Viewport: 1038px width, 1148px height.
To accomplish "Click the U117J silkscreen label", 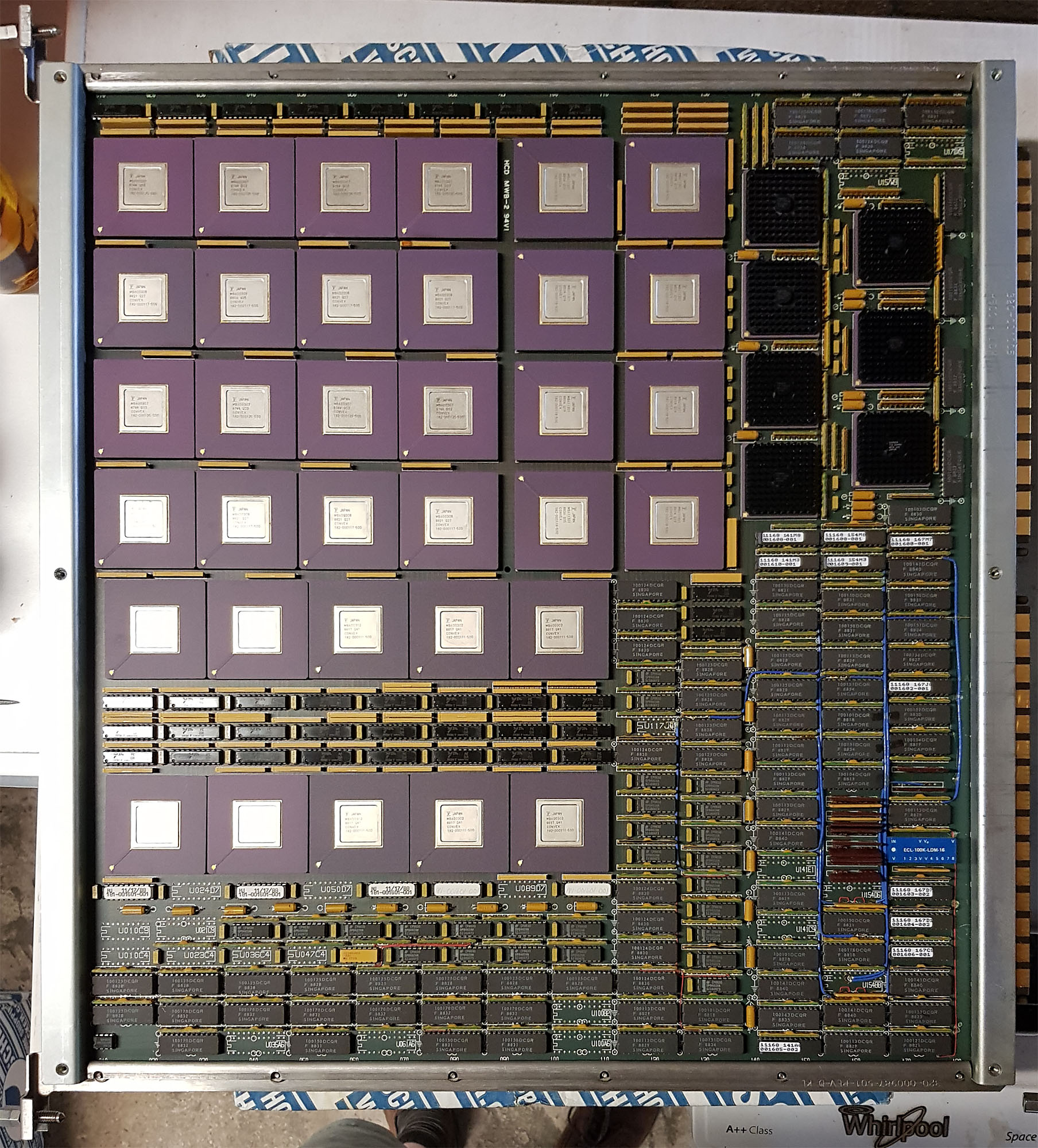I will click(x=659, y=727).
